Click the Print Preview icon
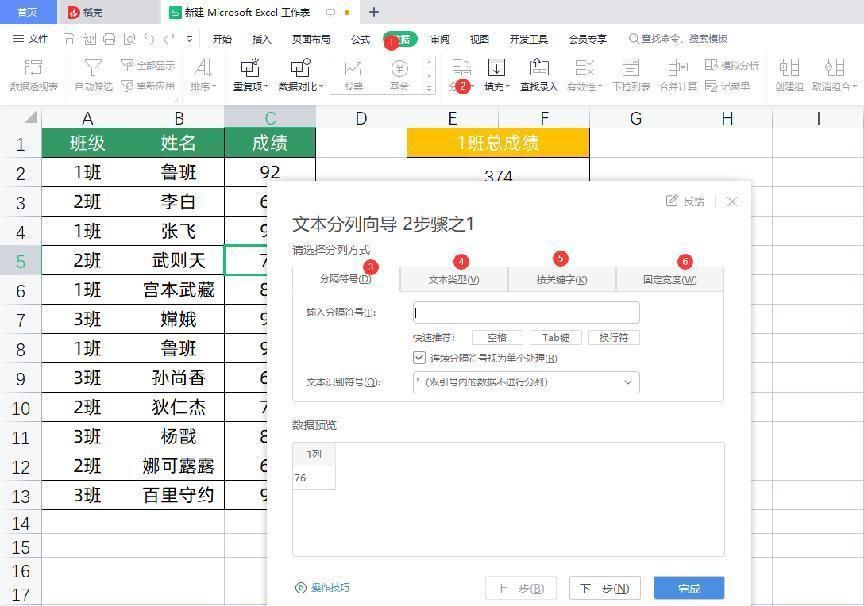The width and height of the screenshot is (864, 606). click(129, 39)
